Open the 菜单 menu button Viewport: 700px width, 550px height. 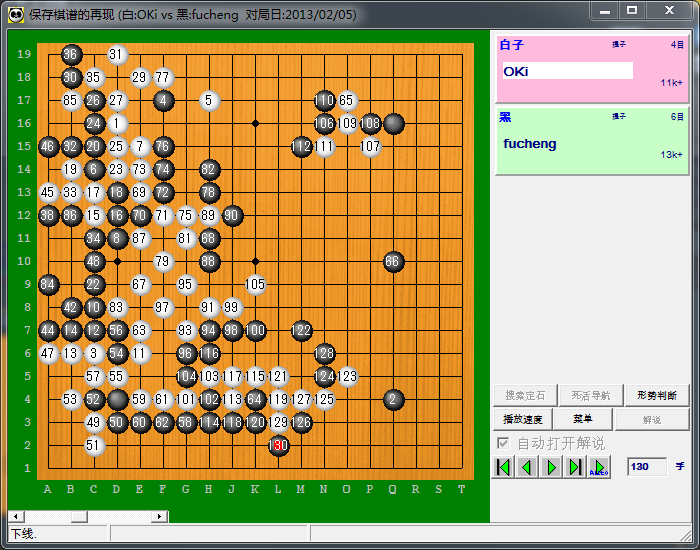point(583,419)
